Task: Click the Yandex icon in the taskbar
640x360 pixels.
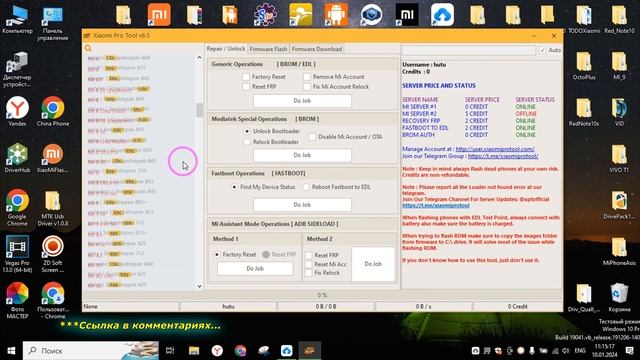Action: 217,351
